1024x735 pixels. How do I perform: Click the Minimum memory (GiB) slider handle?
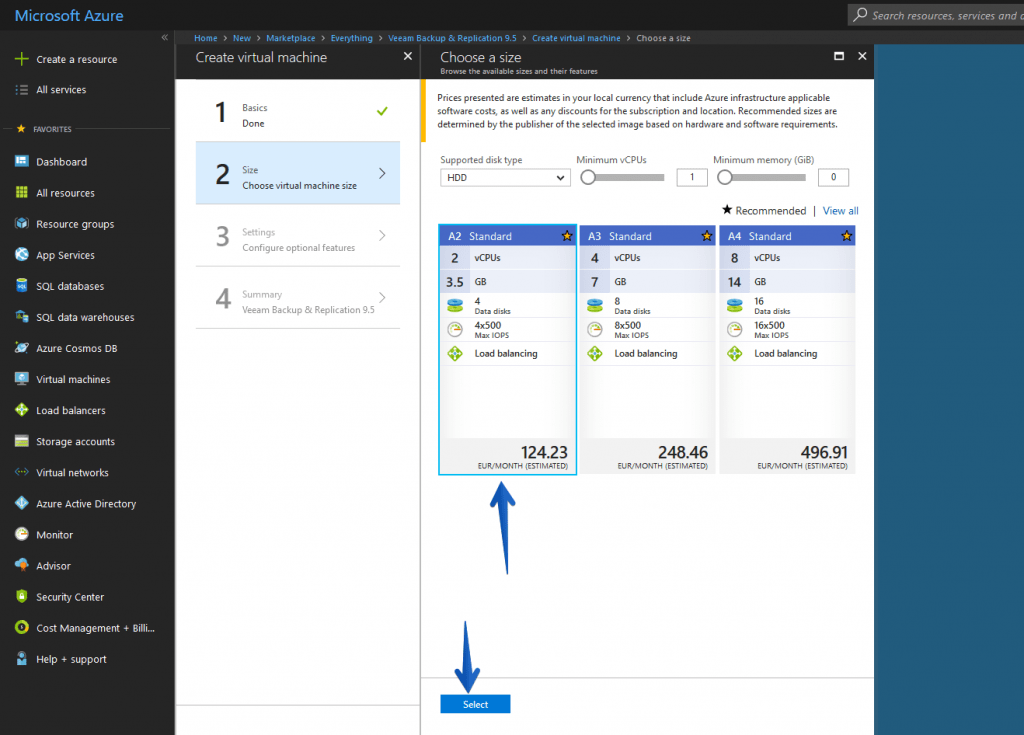[x=725, y=177]
